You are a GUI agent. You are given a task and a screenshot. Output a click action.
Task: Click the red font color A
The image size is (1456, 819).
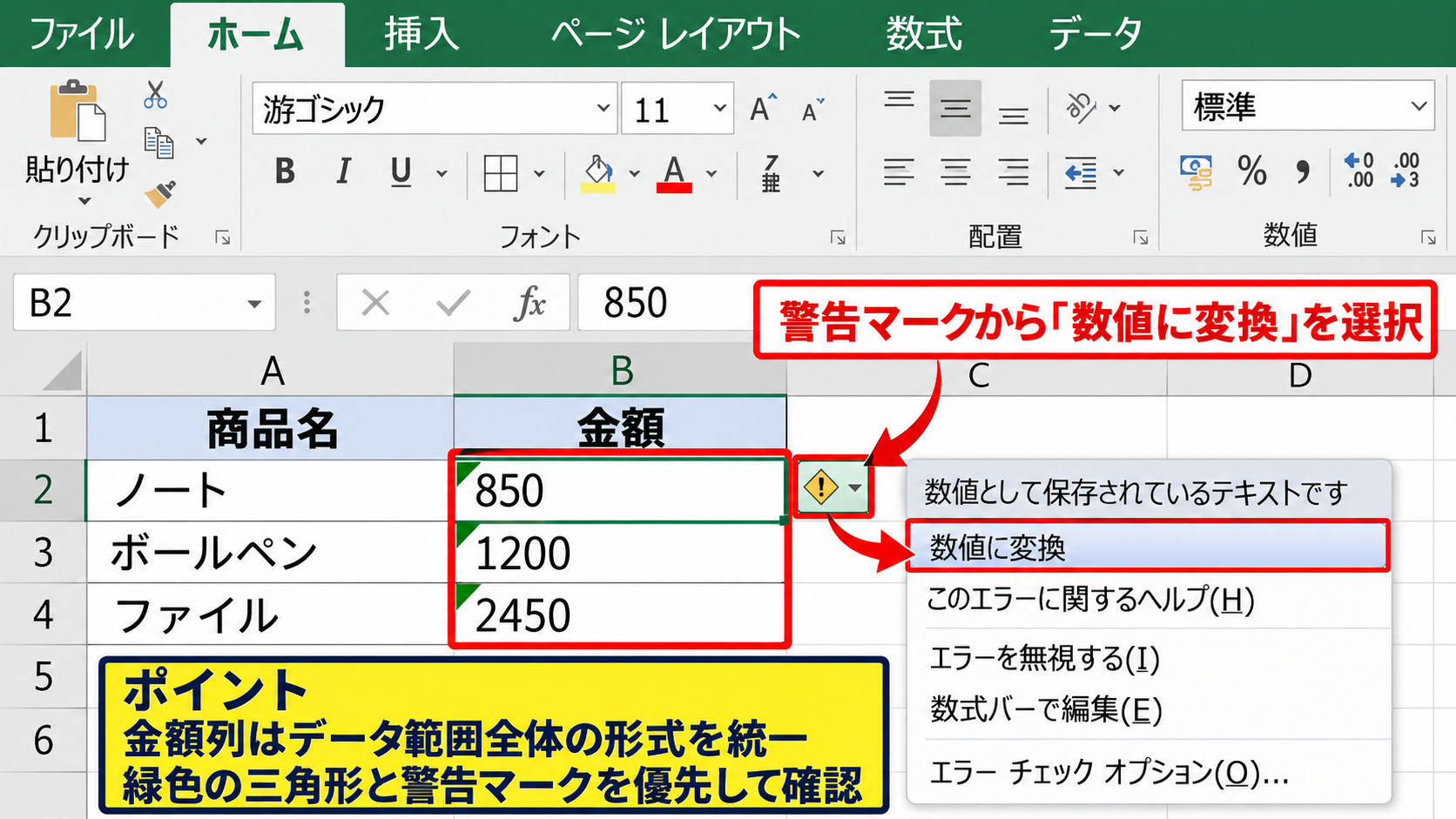[x=674, y=173]
